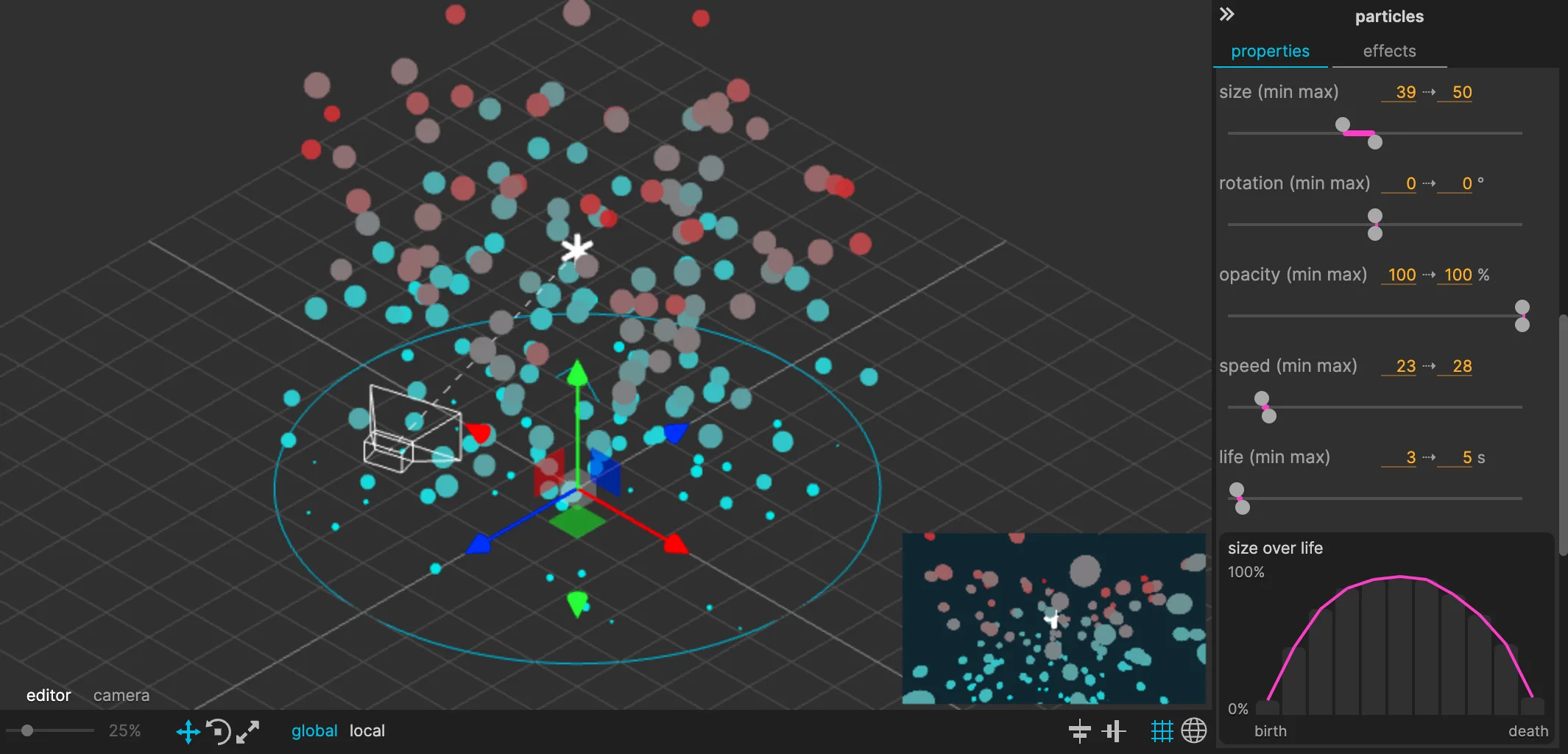Click the blue Z-axis arrow gizmo
This screenshot has height=754, width=1568.
(478, 544)
